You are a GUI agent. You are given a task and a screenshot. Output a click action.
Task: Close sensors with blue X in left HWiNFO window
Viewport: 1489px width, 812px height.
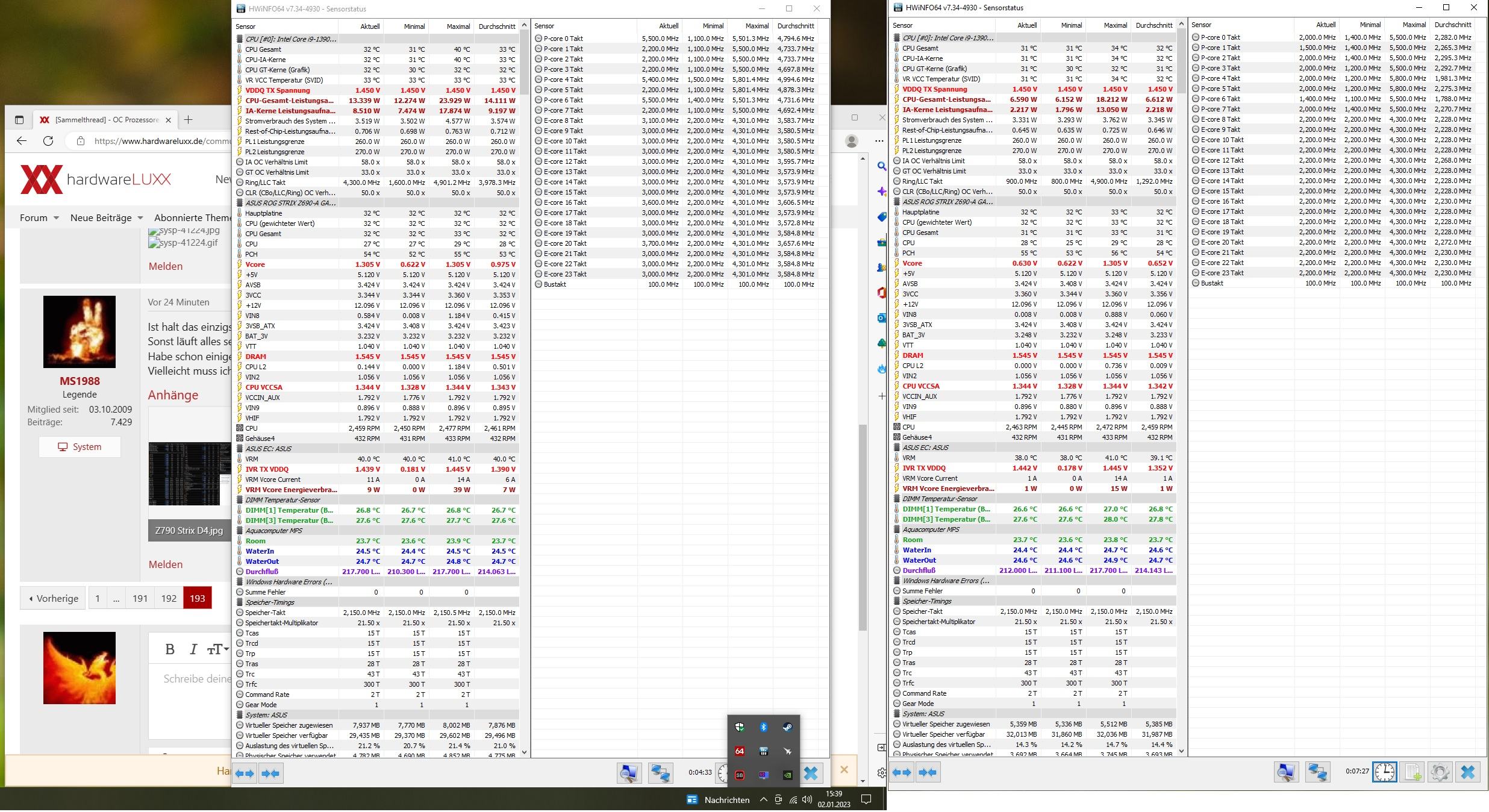[811, 773]
